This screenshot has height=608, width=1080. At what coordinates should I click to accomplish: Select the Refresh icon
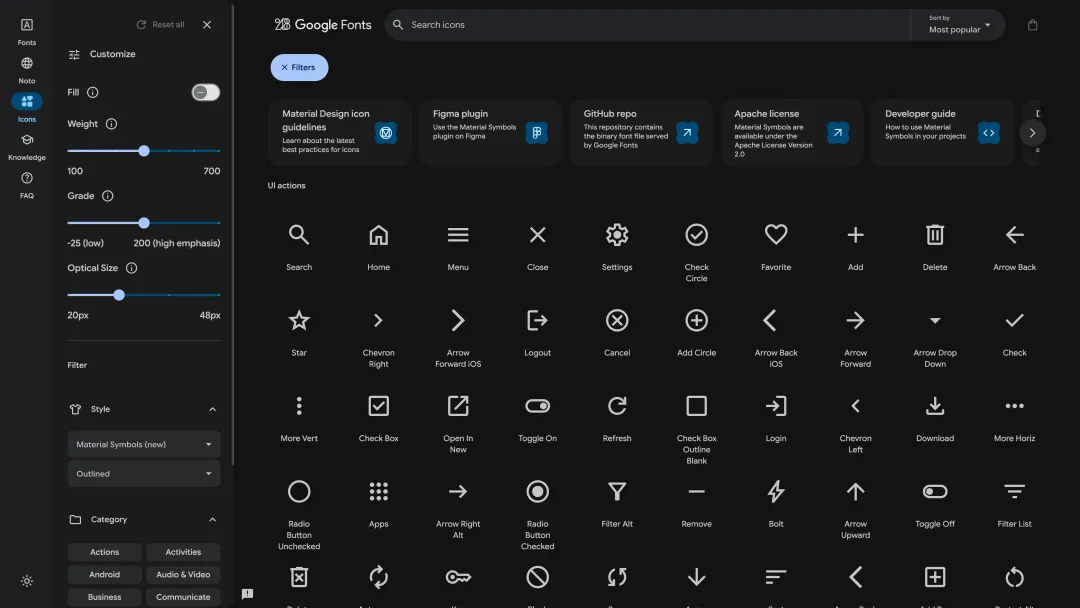[617, 406]
